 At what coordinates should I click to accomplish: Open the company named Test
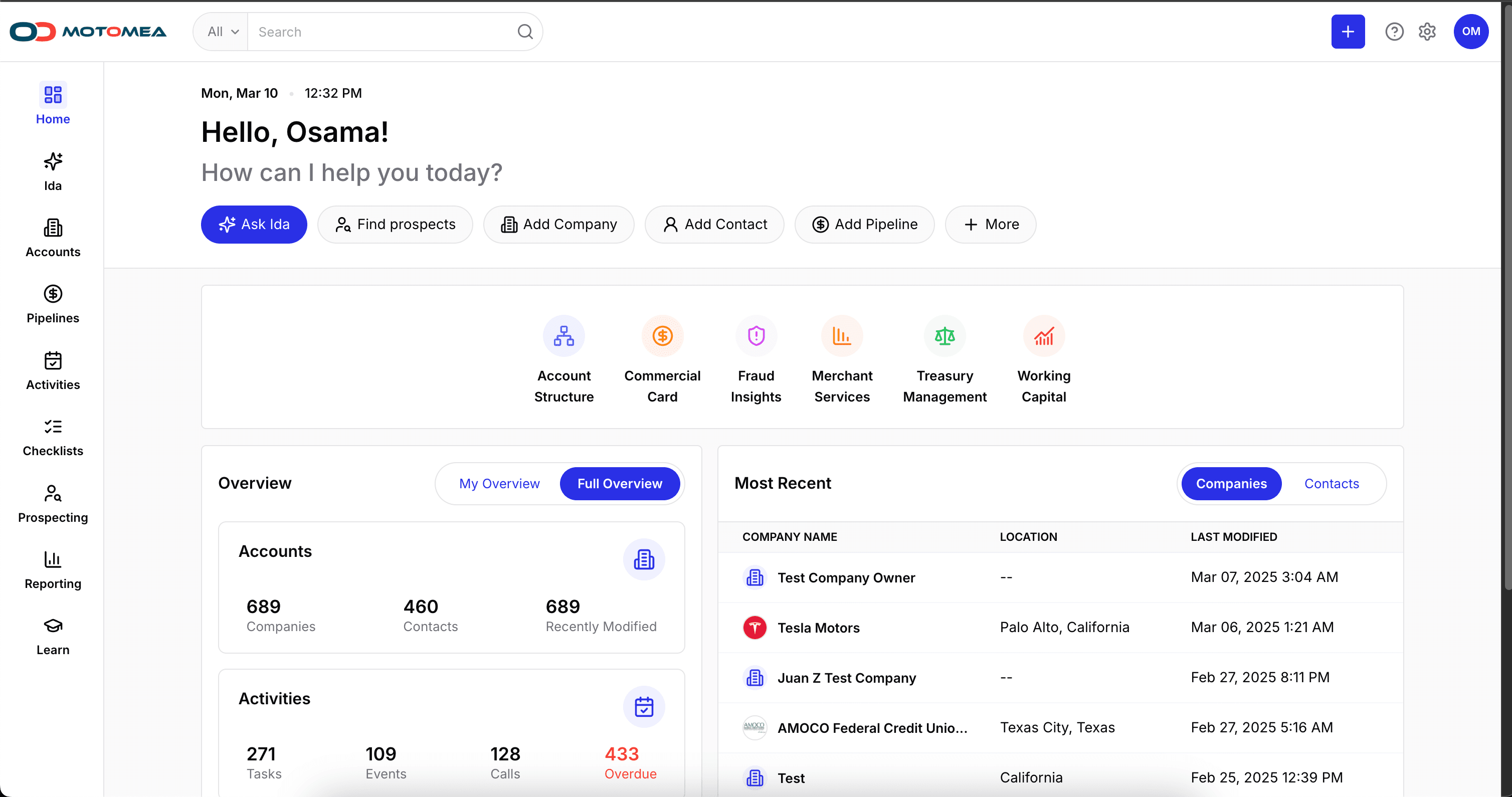coord(791,778)
